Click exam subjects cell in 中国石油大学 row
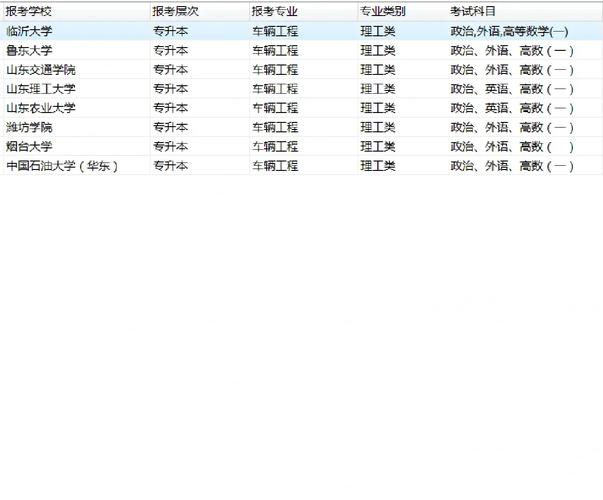Viewport: 603px width, 500px height. click(x=512, y=166)
